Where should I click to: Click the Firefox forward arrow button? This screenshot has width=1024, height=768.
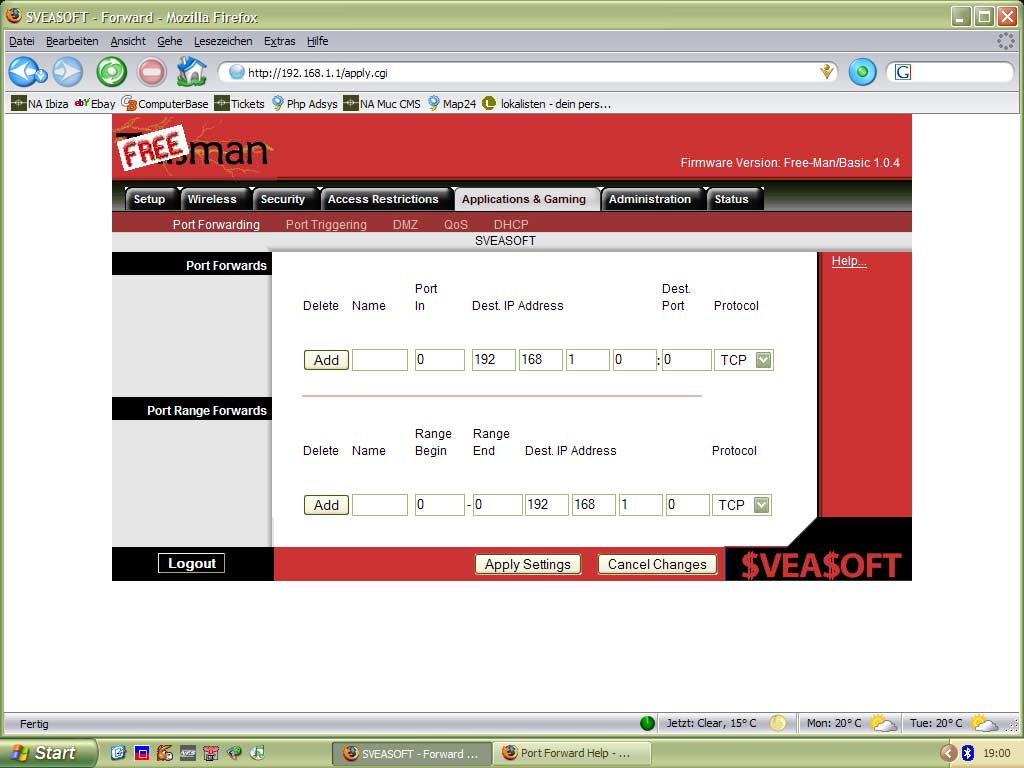68,72
